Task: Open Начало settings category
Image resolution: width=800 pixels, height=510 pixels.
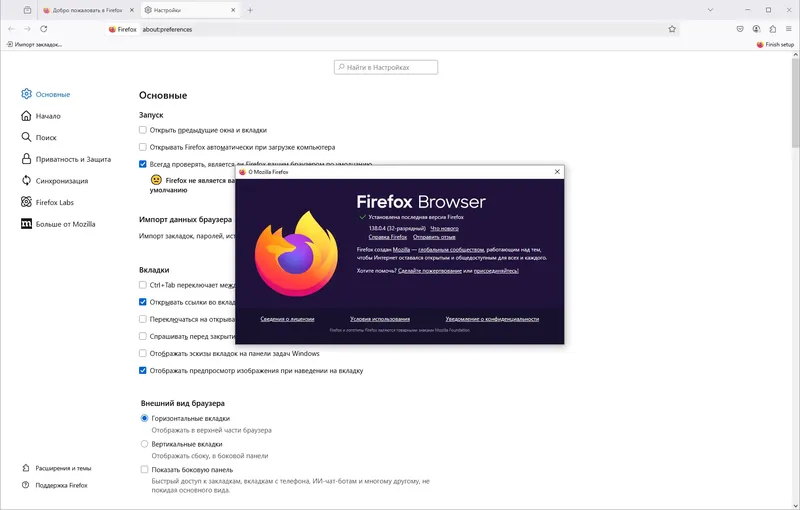Action: (41, 116)
